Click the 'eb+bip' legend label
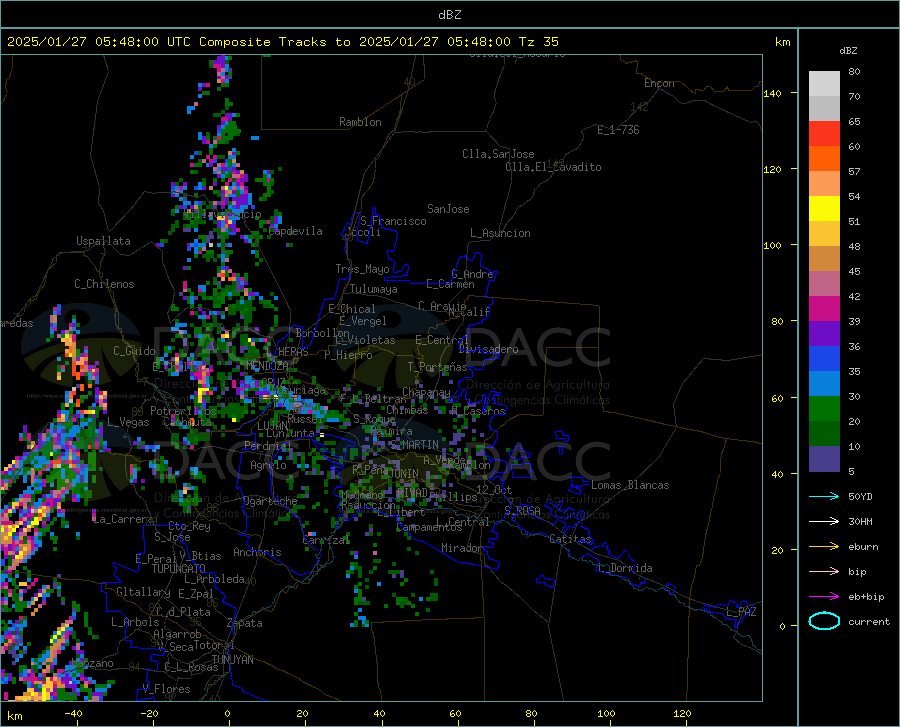 pyautogui.click(x=866, y=597)
